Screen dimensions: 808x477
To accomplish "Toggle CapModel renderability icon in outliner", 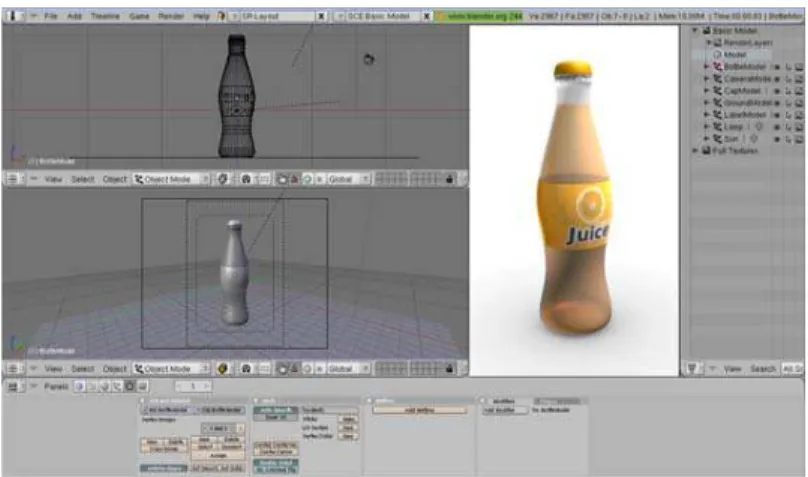I will (799, 91).
